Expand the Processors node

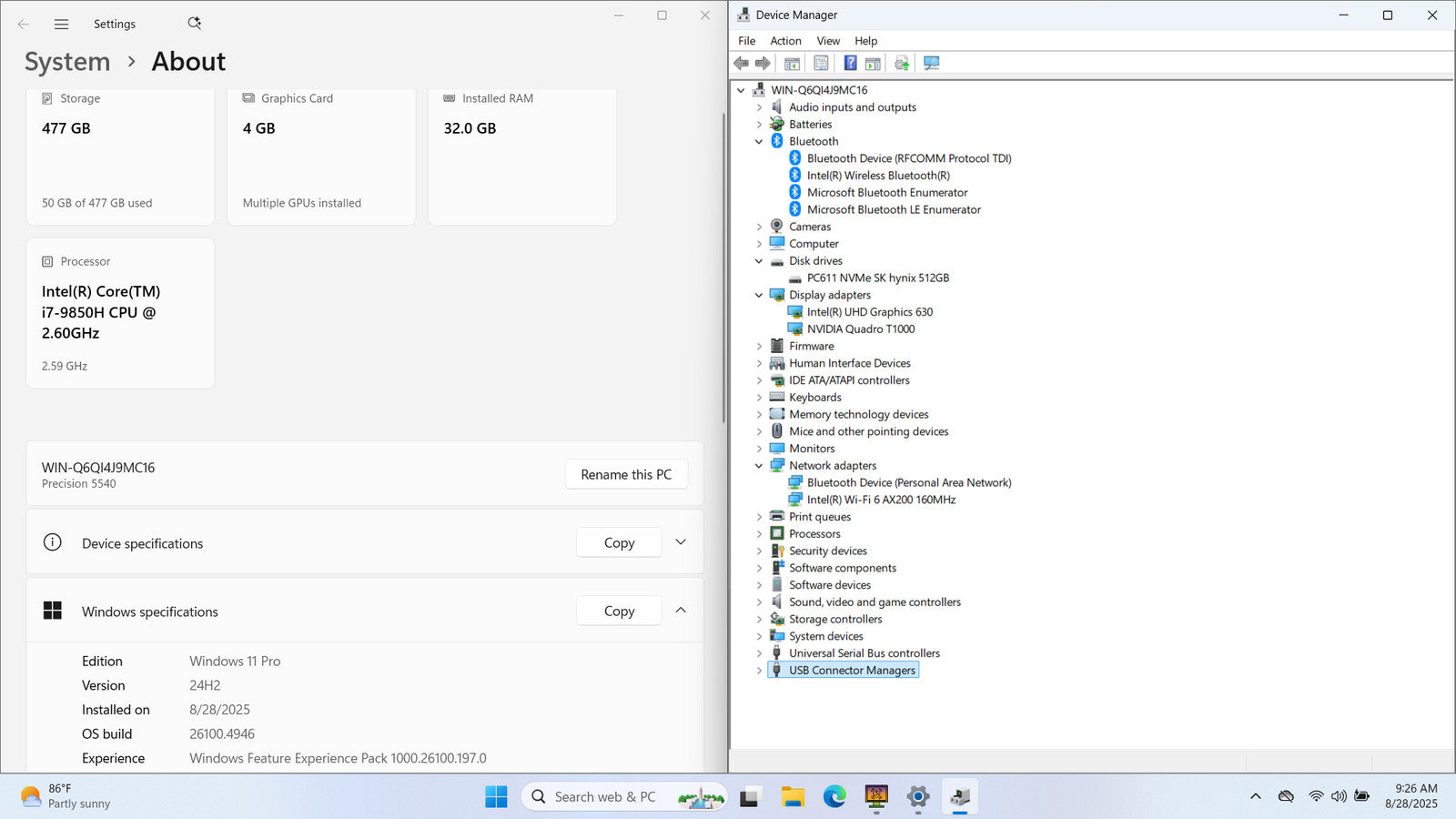point(759,534)
